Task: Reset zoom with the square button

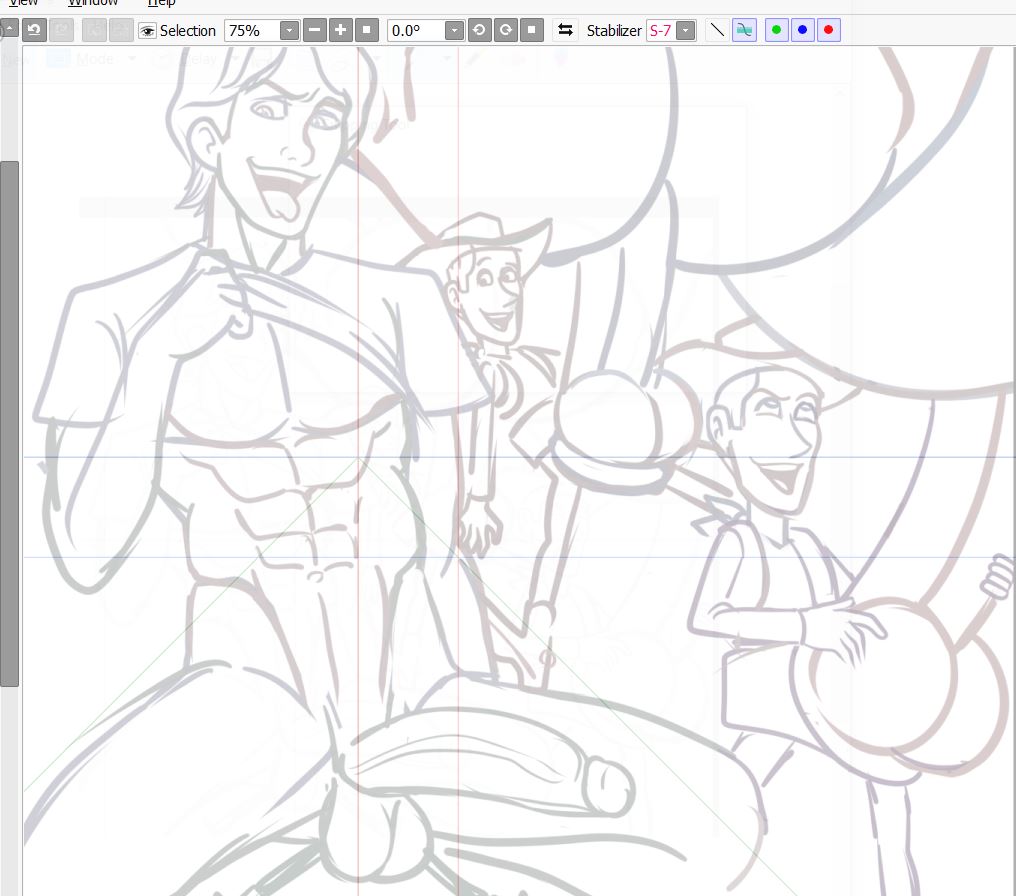Action: tap(367, 30)
